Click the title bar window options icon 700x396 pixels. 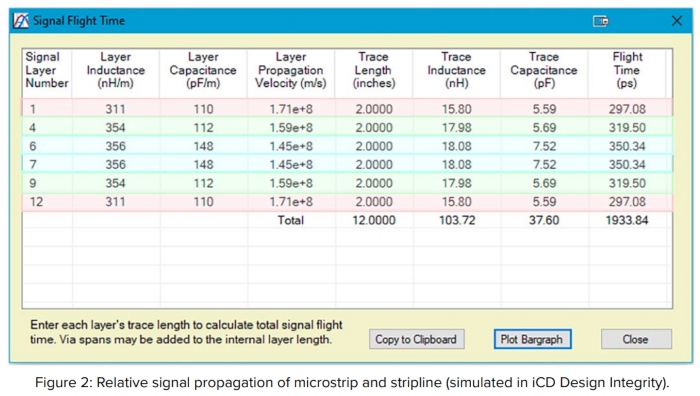pyautogui.click(x=600, y=21)
